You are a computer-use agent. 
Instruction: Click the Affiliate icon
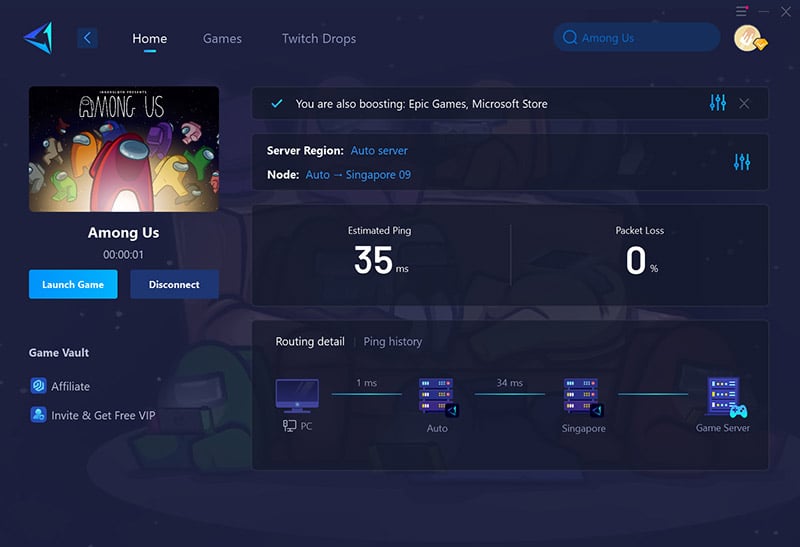38,386
